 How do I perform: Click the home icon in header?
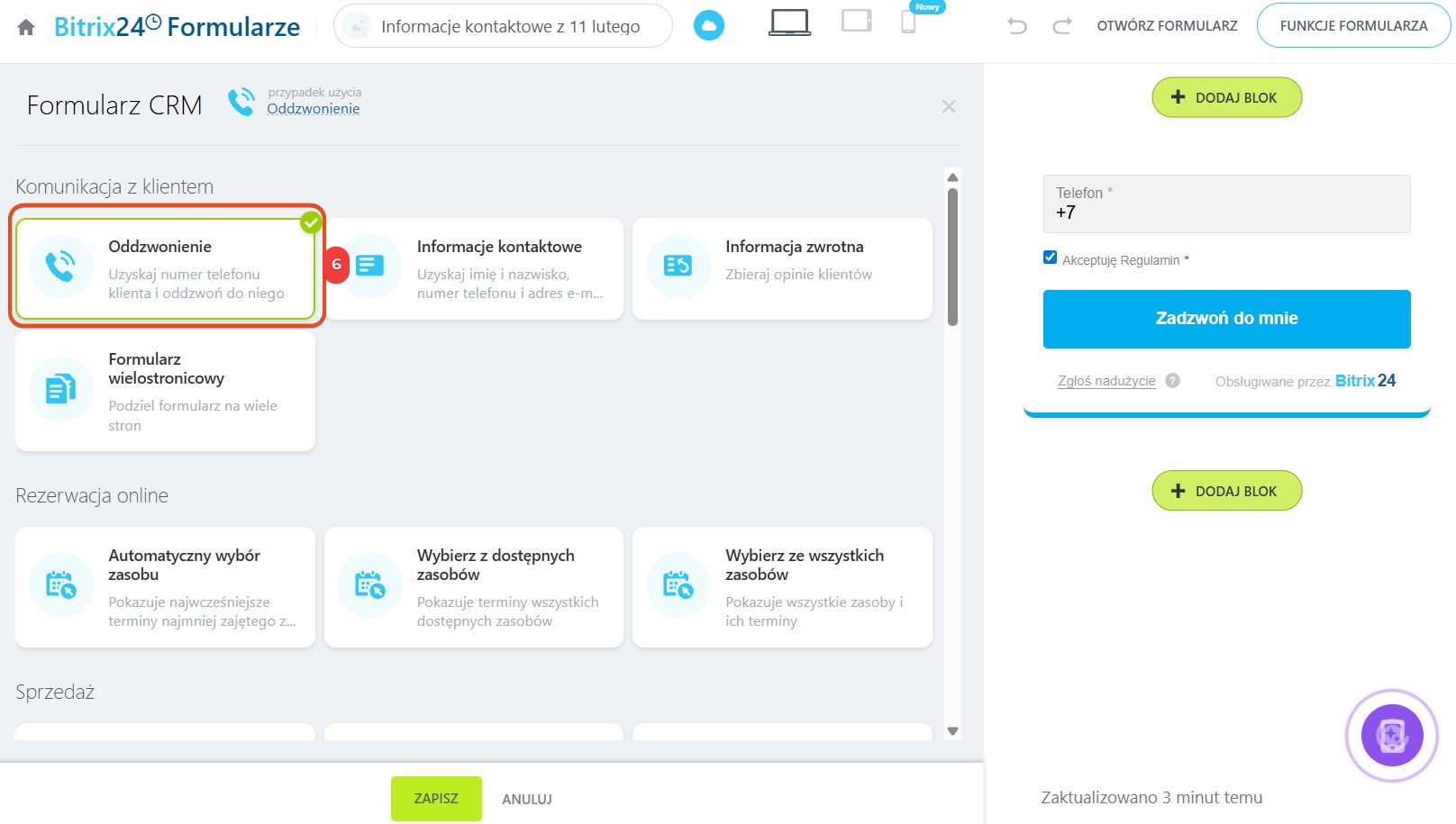pyautogui.click(x=26, y=27)
